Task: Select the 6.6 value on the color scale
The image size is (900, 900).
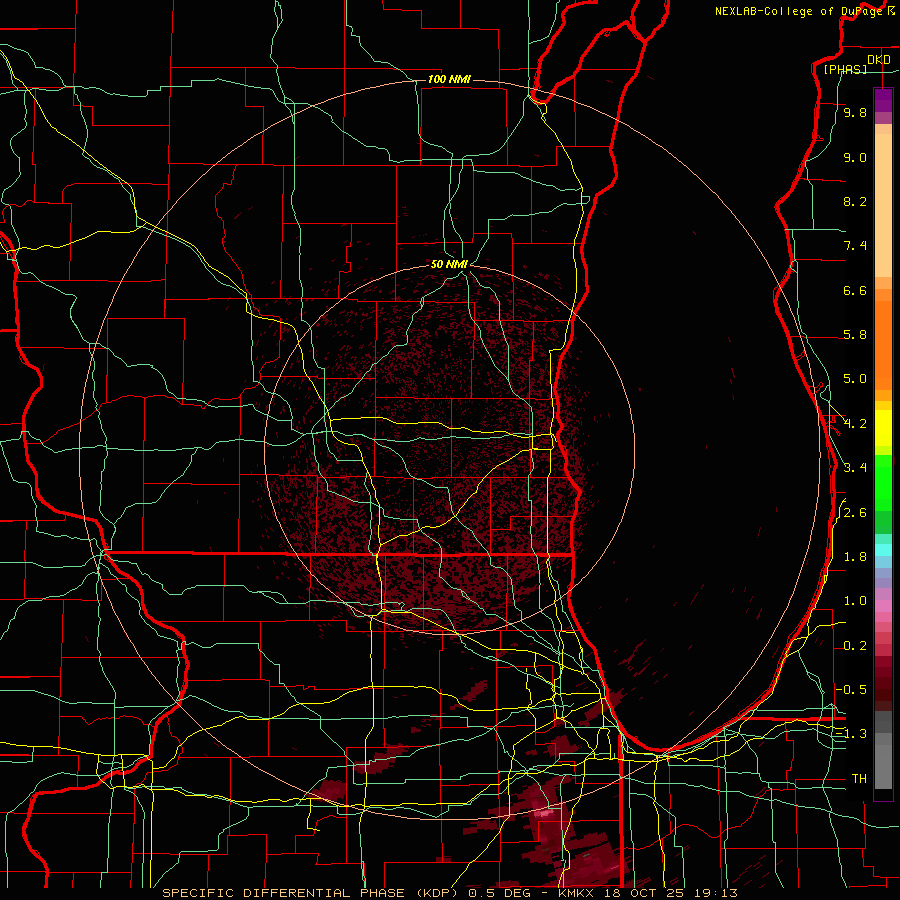Action: click(x=855, y=291)
